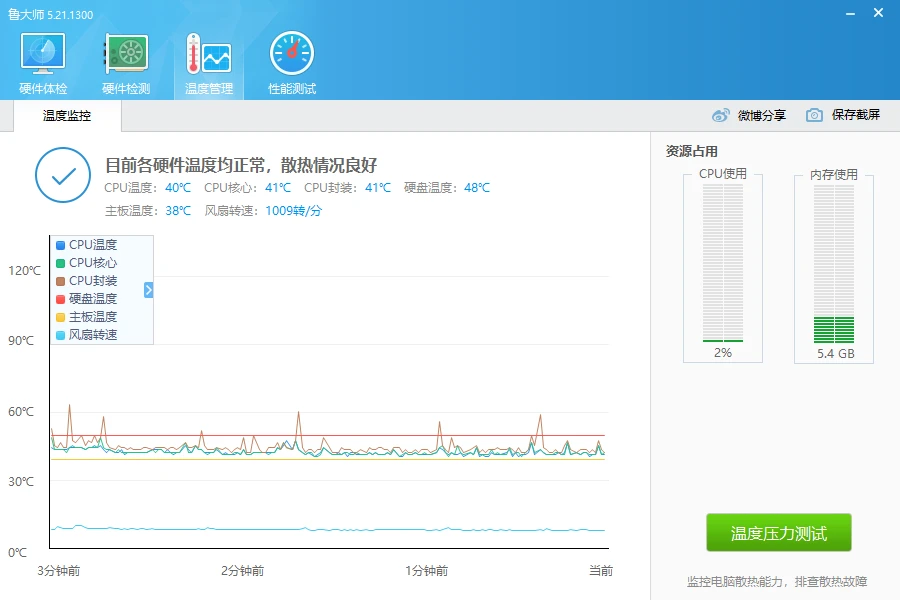Click 3分钟前 time axis label

[59, 571]
